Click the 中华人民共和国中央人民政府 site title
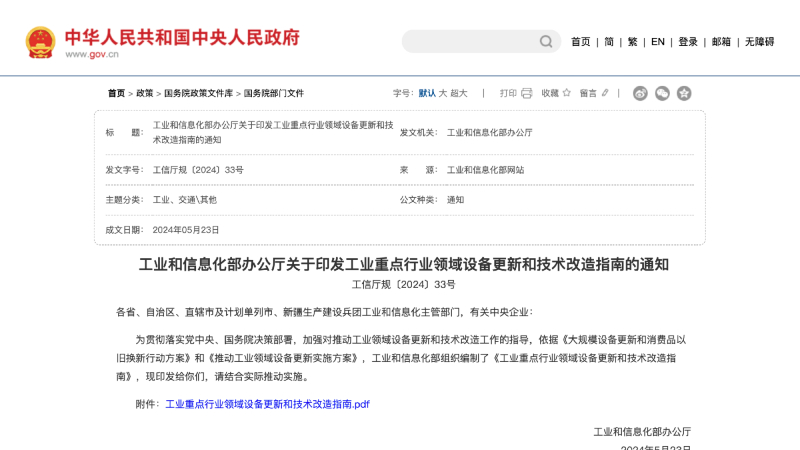Viewport: 800px width, 450px height. point(182,37)
